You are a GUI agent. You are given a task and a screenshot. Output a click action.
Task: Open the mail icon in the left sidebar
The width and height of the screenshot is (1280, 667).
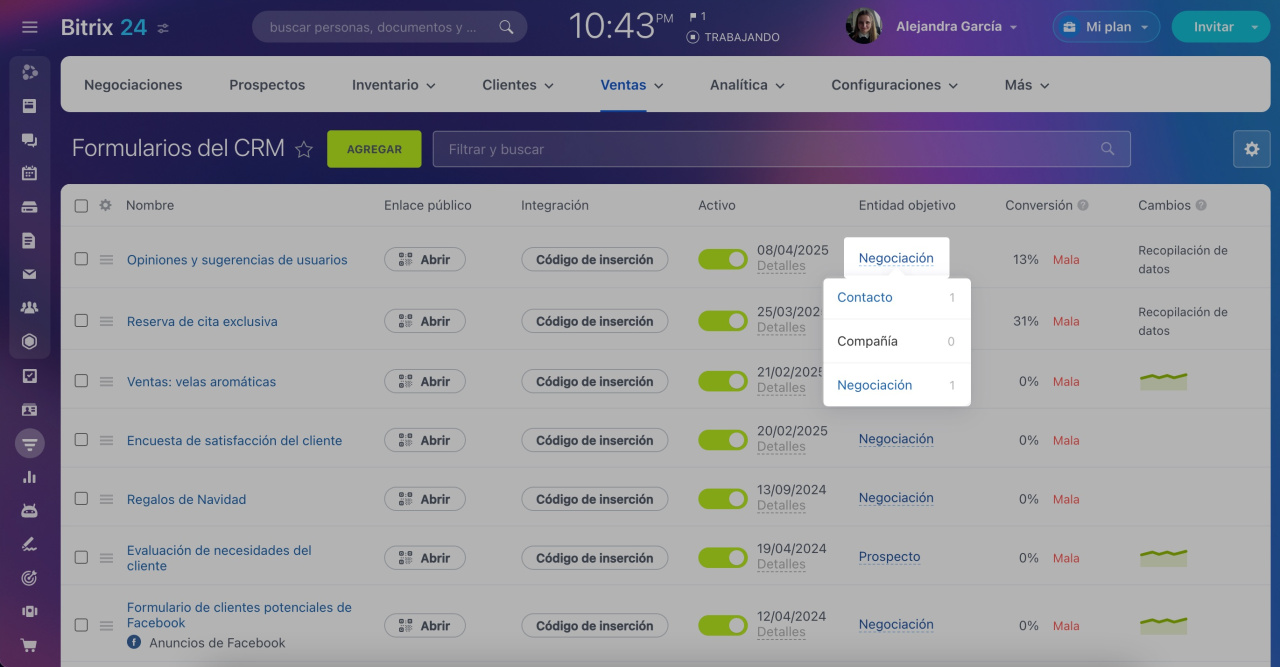29,274
